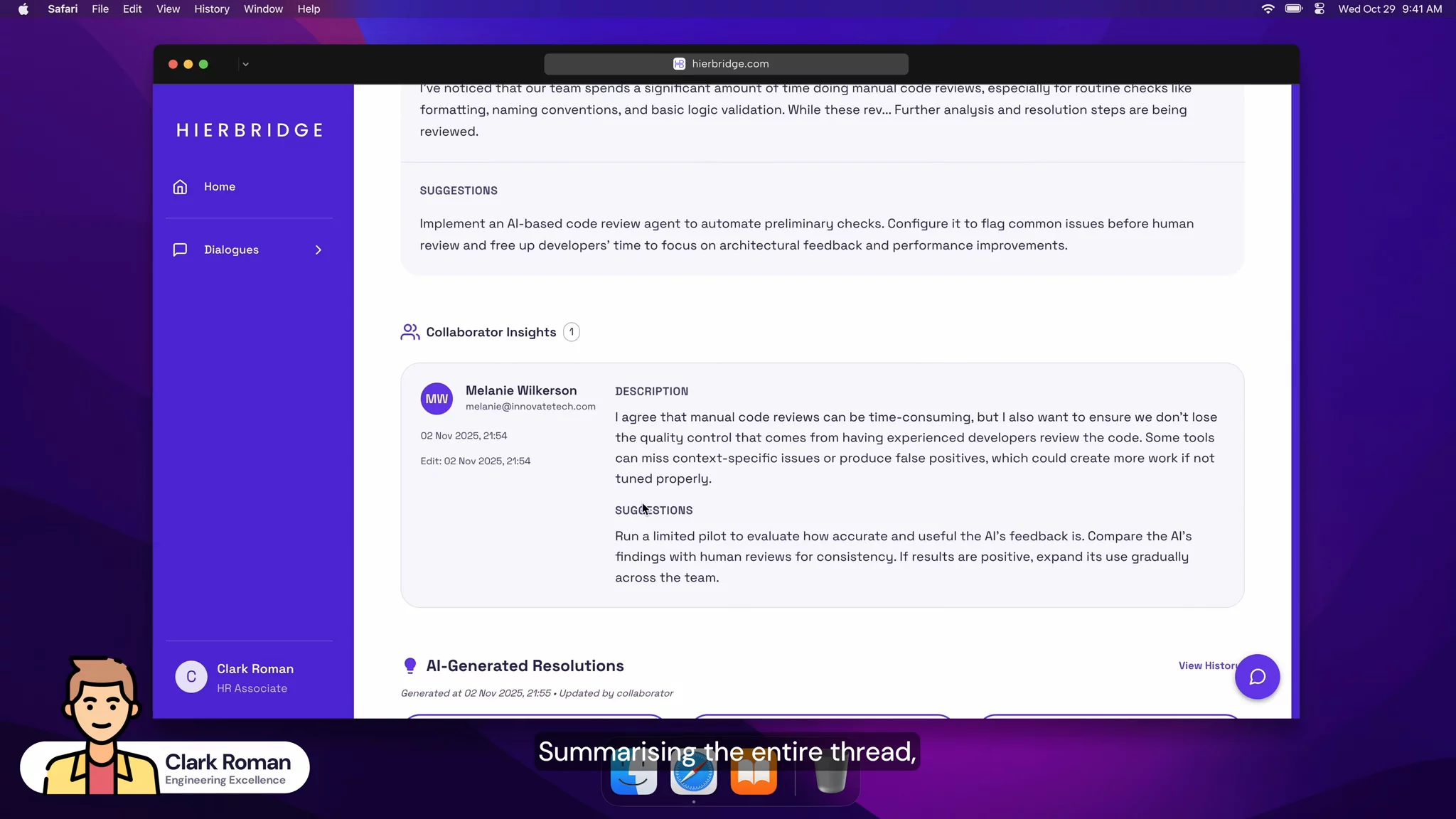This screenshot has width=1456, height=819.
Task: Expand the Dialogues chevron arrow
Action: click(x=318, y=250)
